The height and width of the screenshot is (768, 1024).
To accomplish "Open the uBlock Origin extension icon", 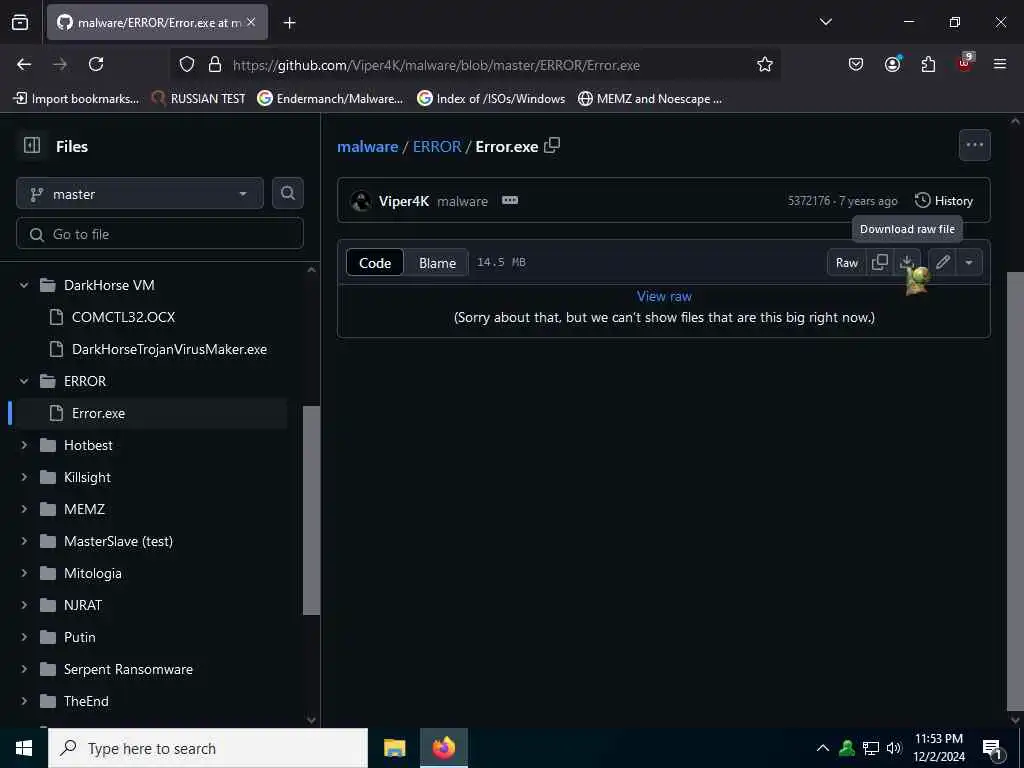I will (965, 63).
